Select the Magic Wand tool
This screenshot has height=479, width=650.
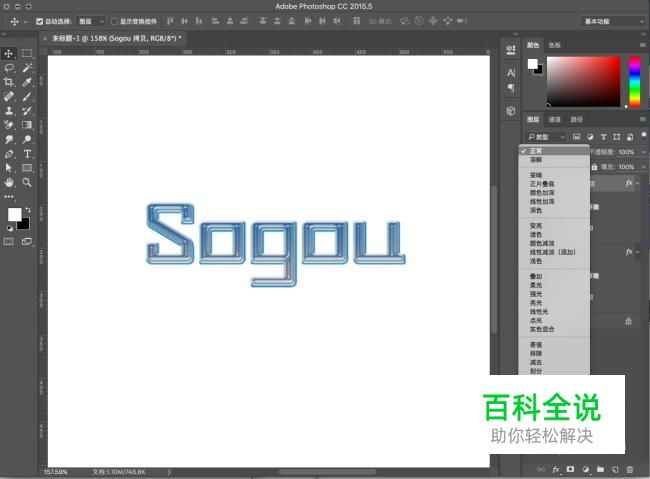point(27,68)
